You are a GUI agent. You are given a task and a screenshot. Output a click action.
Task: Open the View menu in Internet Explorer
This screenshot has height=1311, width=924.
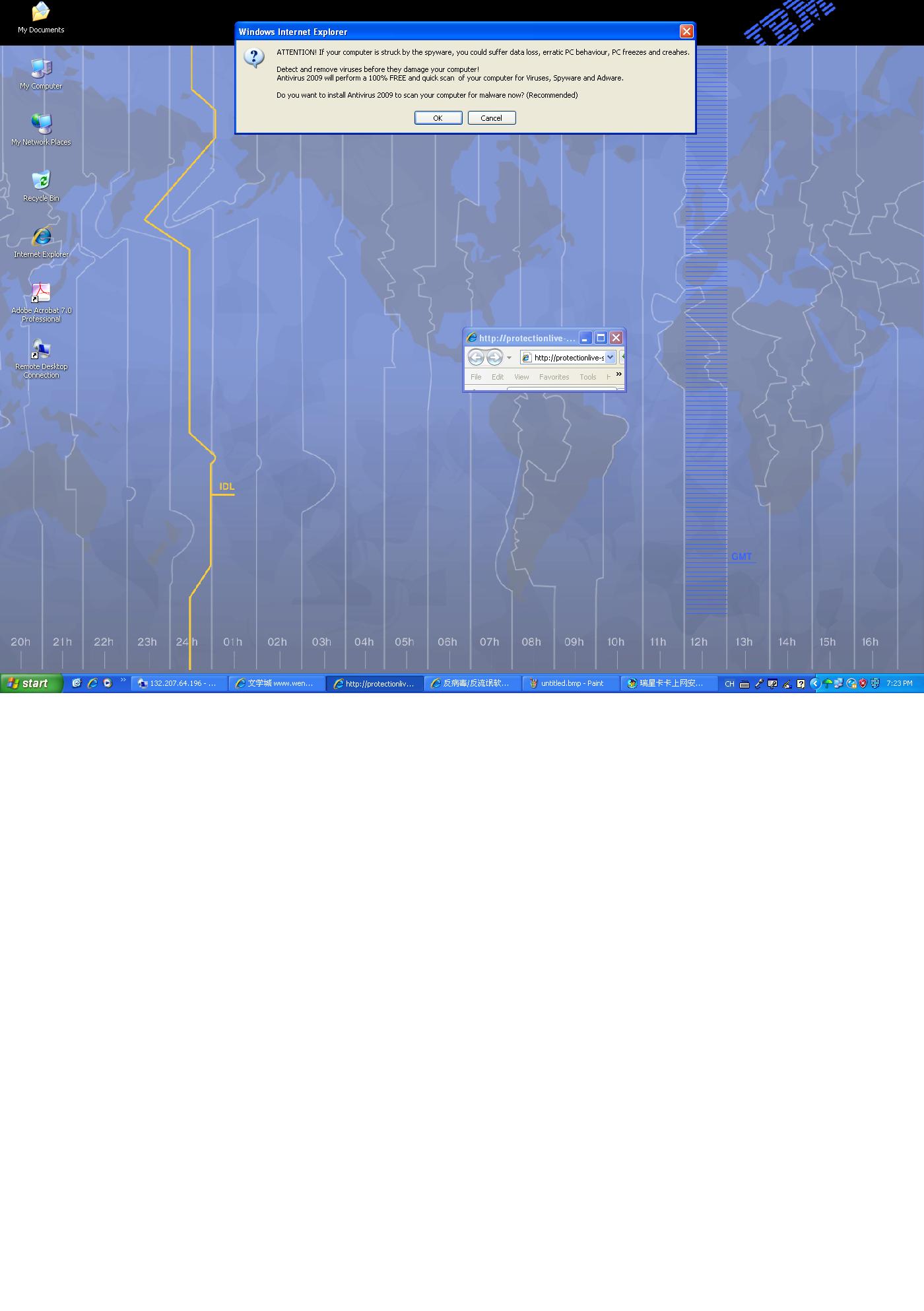[521, 377]
